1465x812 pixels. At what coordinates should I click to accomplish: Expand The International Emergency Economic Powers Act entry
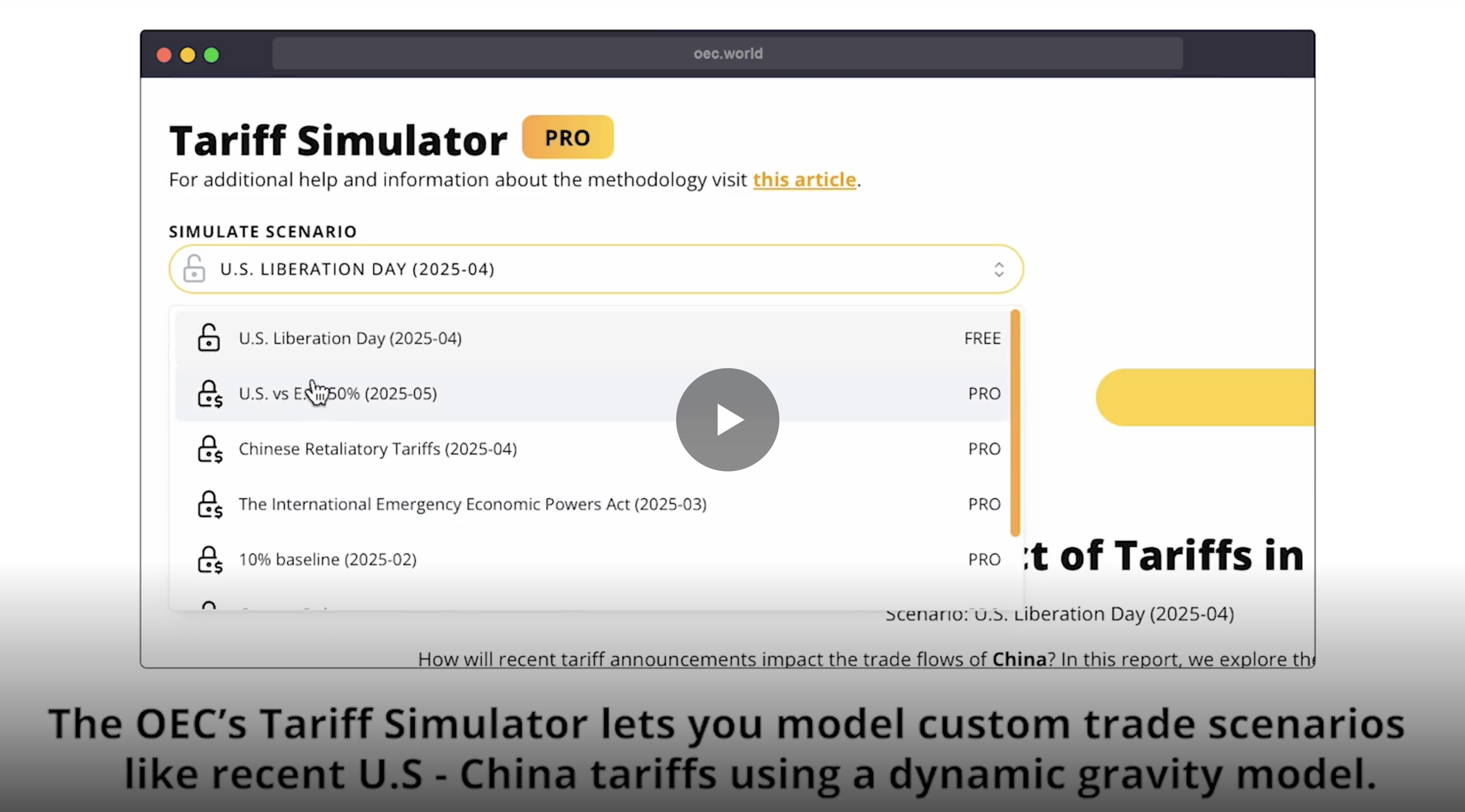coord(472,504)
